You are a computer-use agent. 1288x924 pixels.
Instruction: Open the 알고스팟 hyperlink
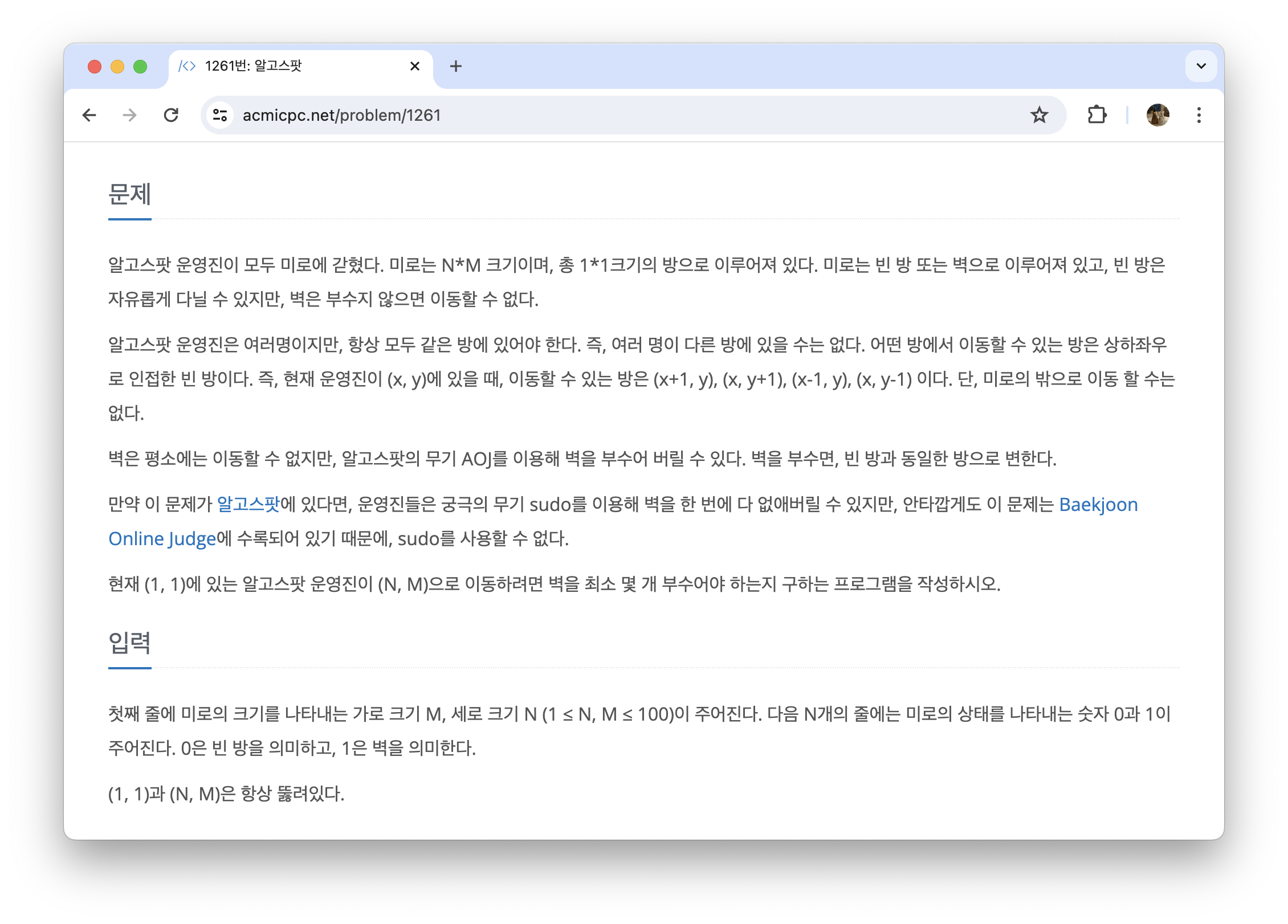(248, 504)
